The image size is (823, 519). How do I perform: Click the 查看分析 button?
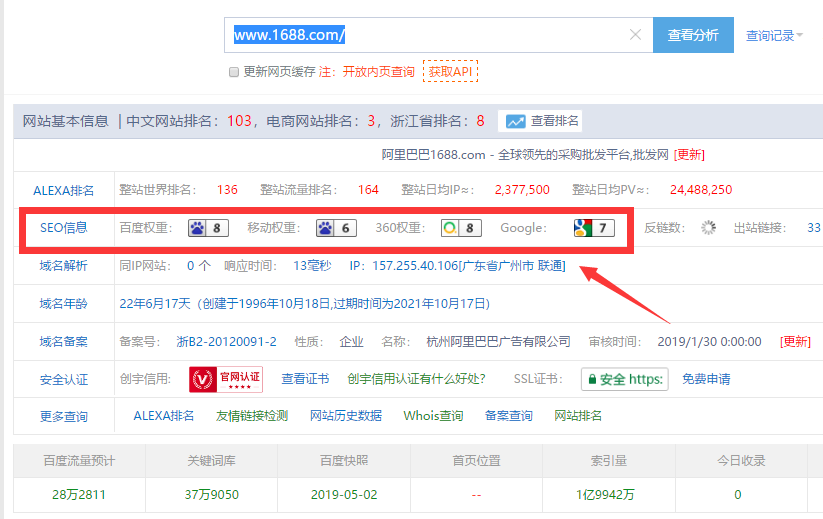[x=693, y=35]
